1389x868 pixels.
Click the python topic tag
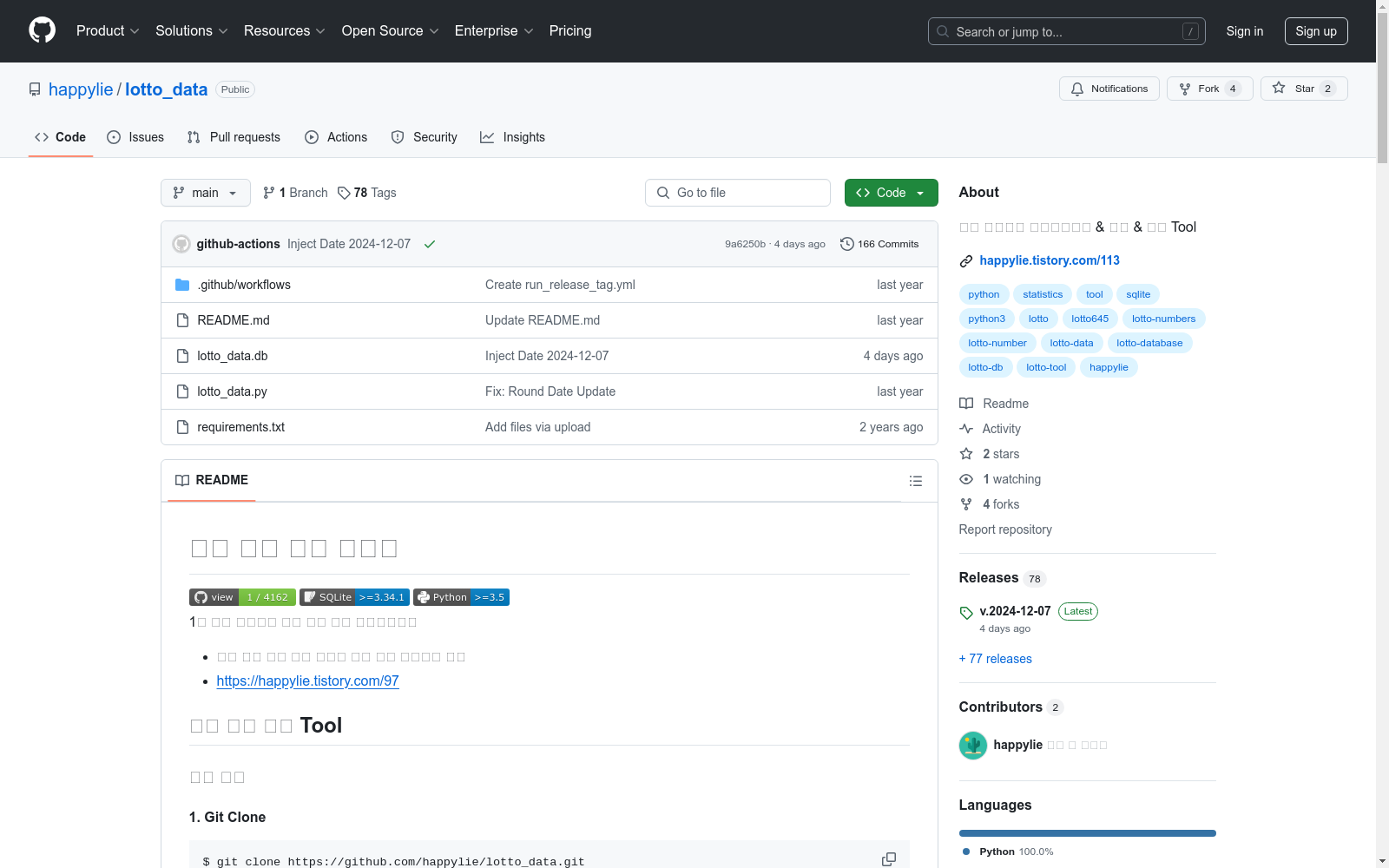point(984,294)
